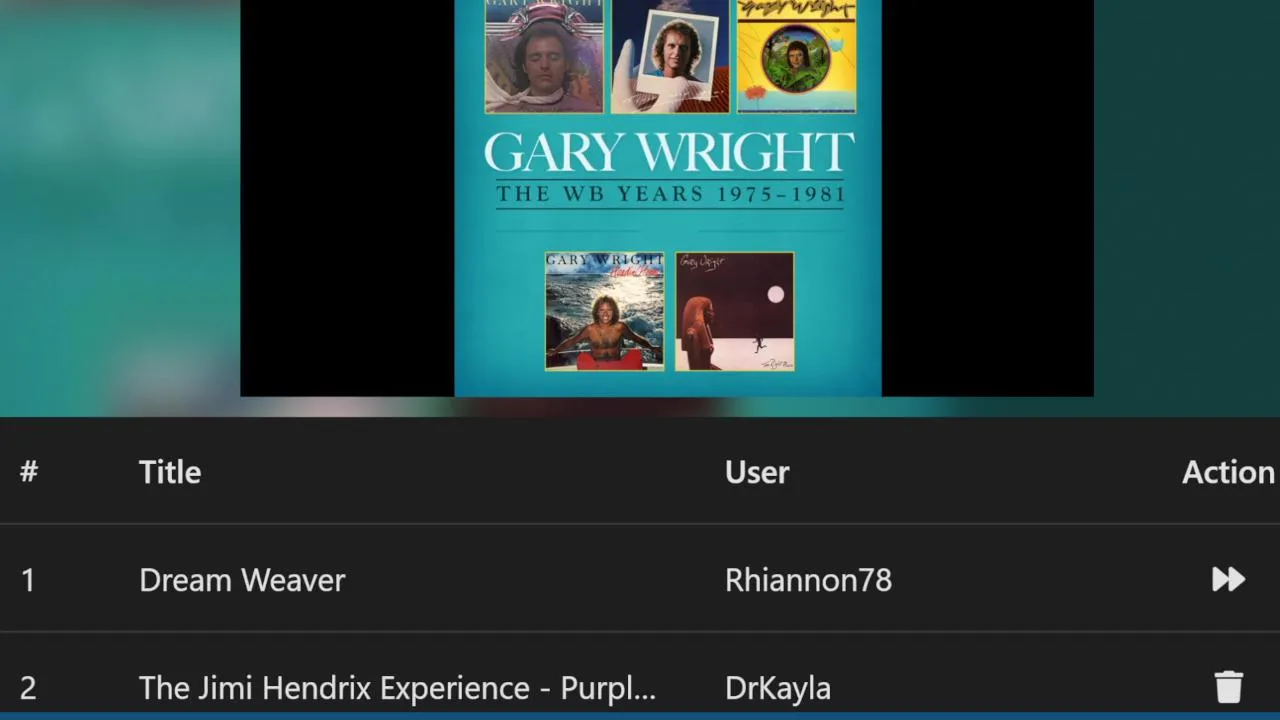The image size is (1280, 720).
Task: Click user DrKayla
Action: pyautogui.click(x=778, y=688)
